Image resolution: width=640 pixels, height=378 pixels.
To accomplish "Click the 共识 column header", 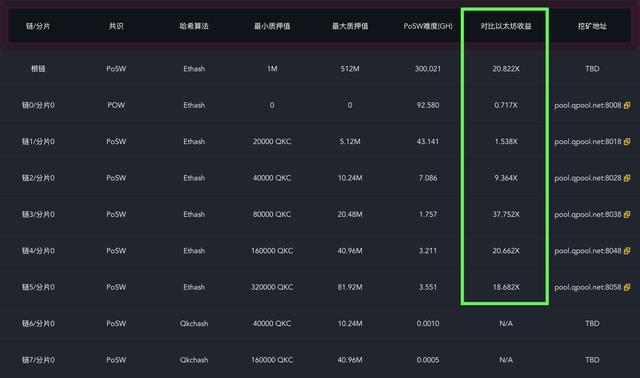I will click(x=116, y=26).
